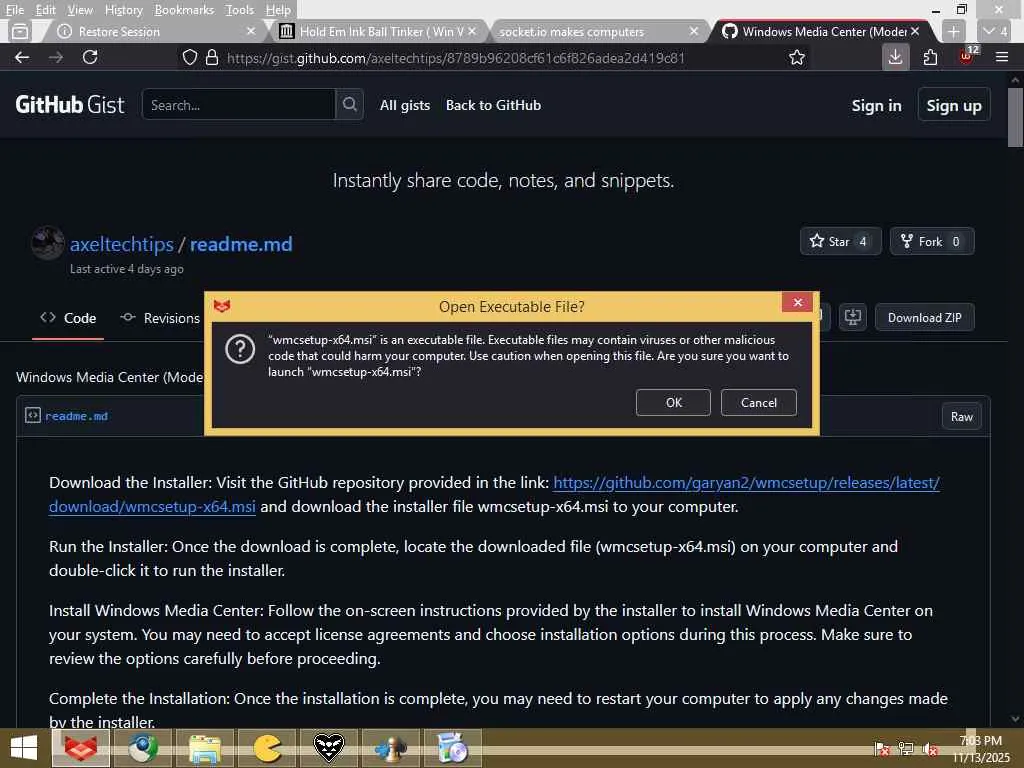Click the browser address bar URL
The height and width of the screenshot is (768, 1024).
coord(456,58)
